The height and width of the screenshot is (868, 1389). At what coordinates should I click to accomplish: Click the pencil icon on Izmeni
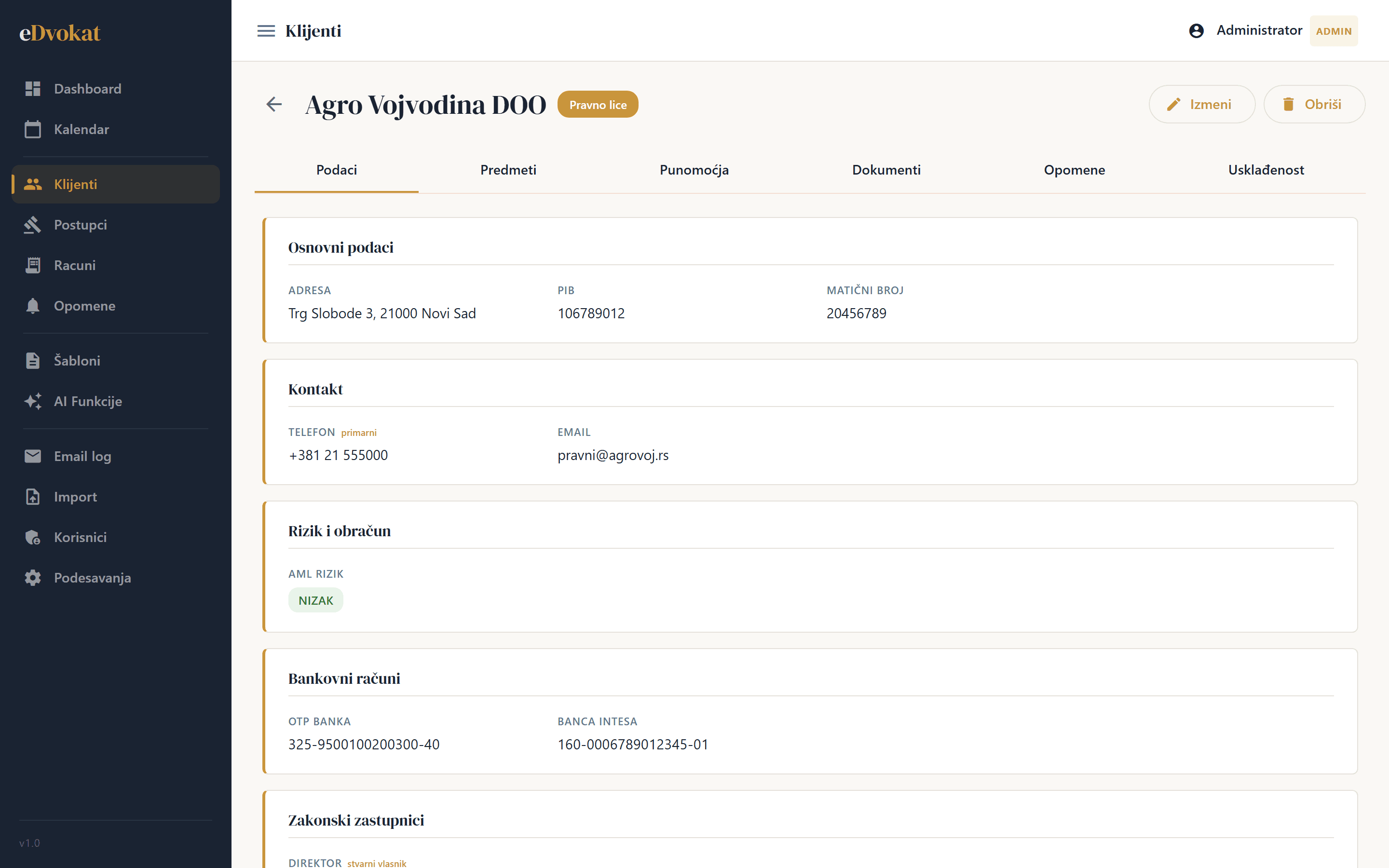(1174, 104)
